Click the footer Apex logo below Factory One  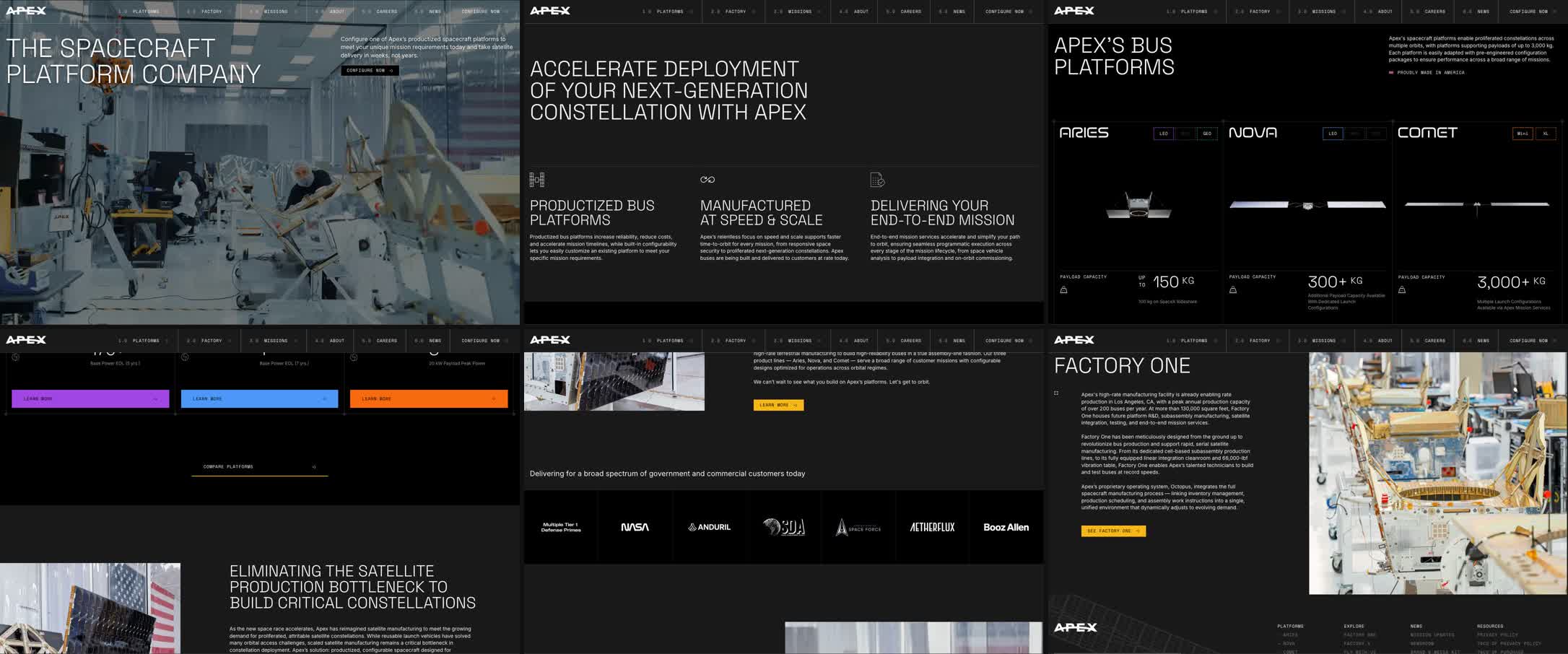click(x=1076, y=627)
